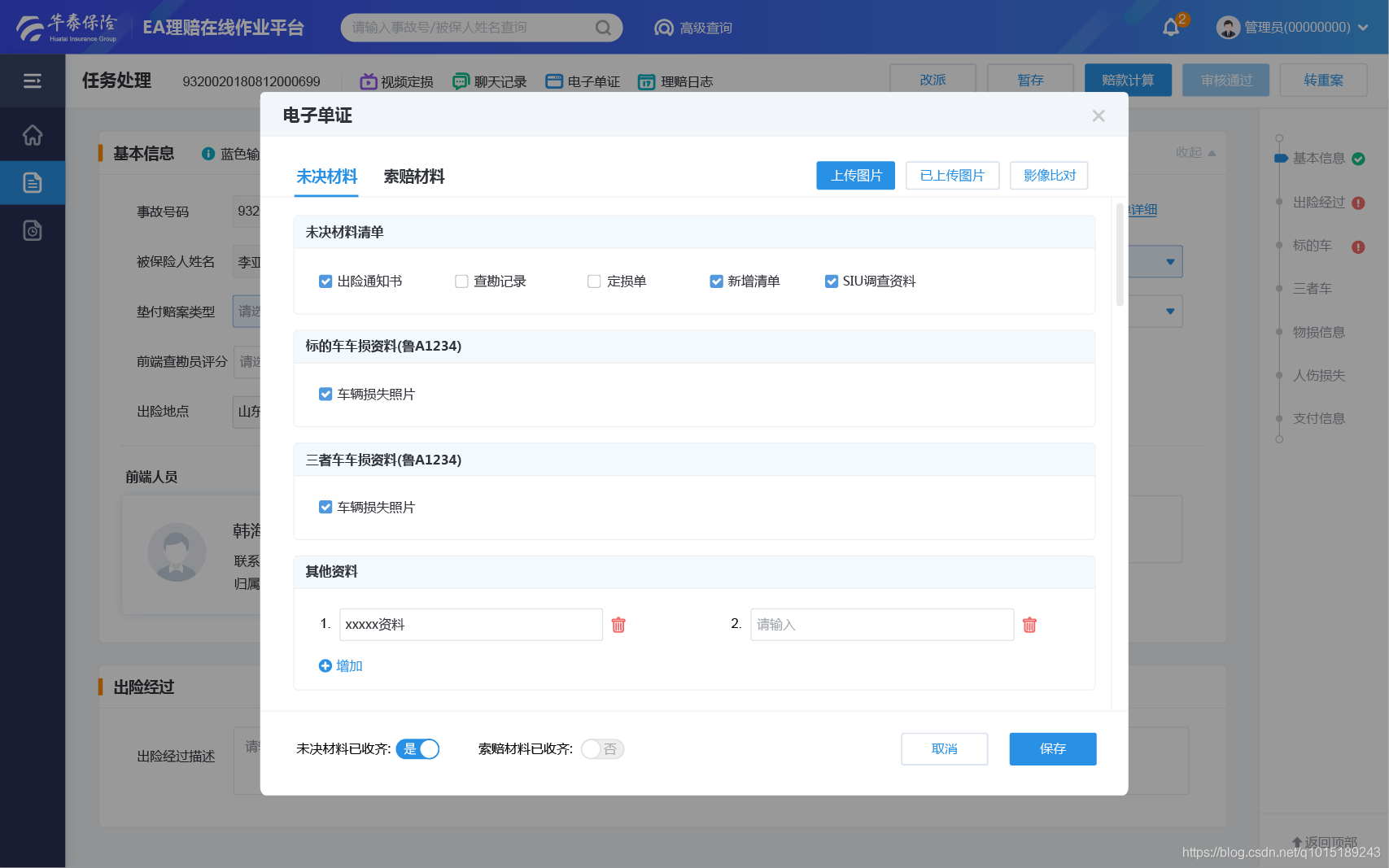Jump to 出险经过 in step navigation
Image resolution: width=1389 pixels, height=868 pixels.
[x=1319, y=203]
